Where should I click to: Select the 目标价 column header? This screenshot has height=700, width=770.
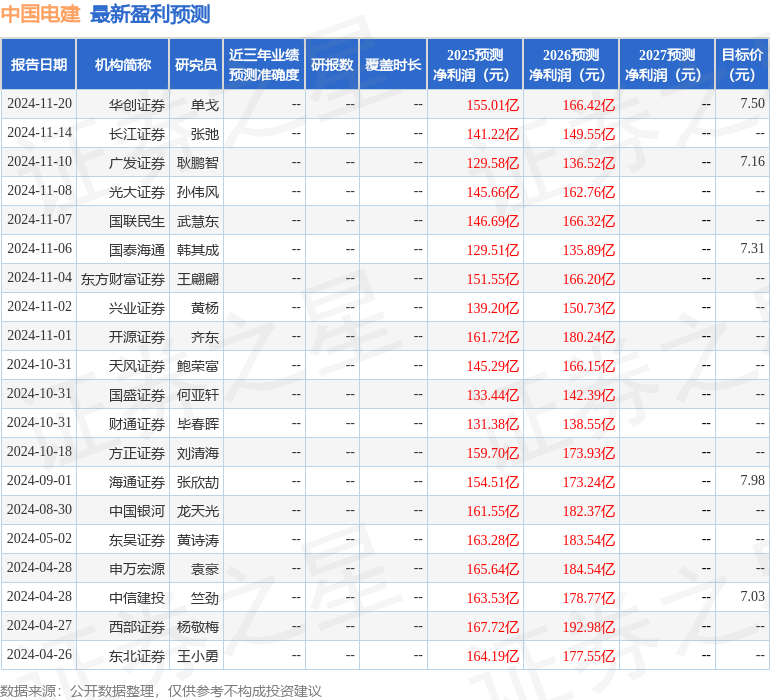click(x=742, y=64)
